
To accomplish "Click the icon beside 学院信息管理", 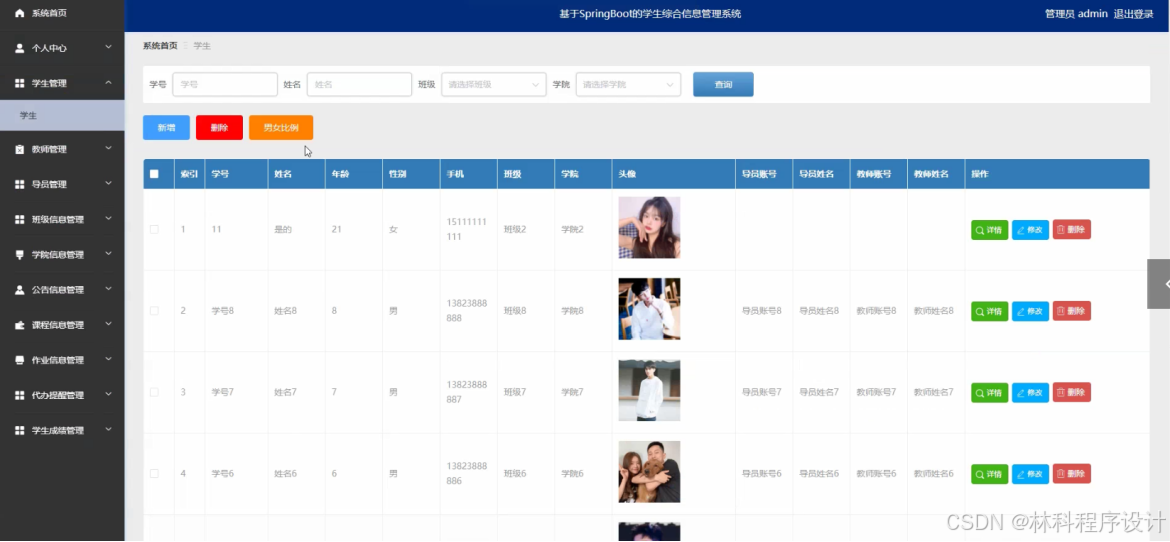I will (x=19, y=255).
